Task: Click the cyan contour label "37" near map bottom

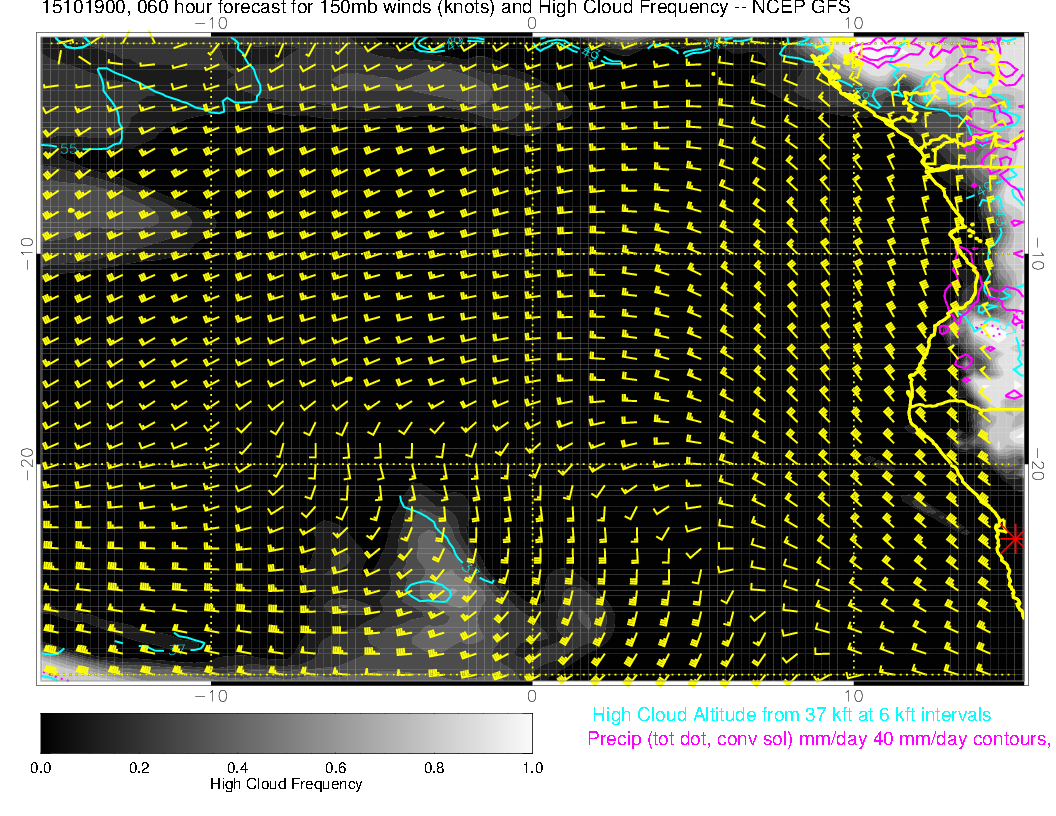Action: (176, 649)
